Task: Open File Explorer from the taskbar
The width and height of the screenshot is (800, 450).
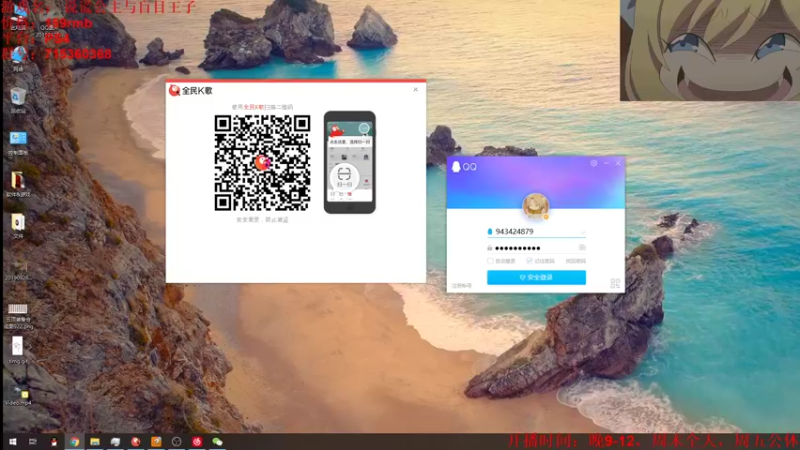Action: (95, 442)
